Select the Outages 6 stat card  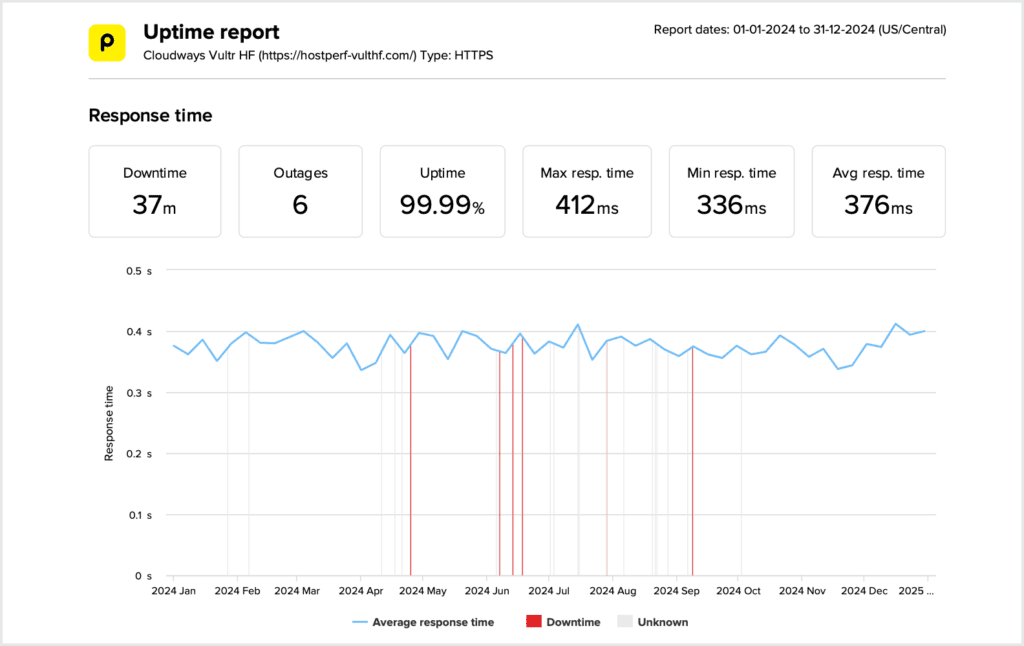pos(300,191)
